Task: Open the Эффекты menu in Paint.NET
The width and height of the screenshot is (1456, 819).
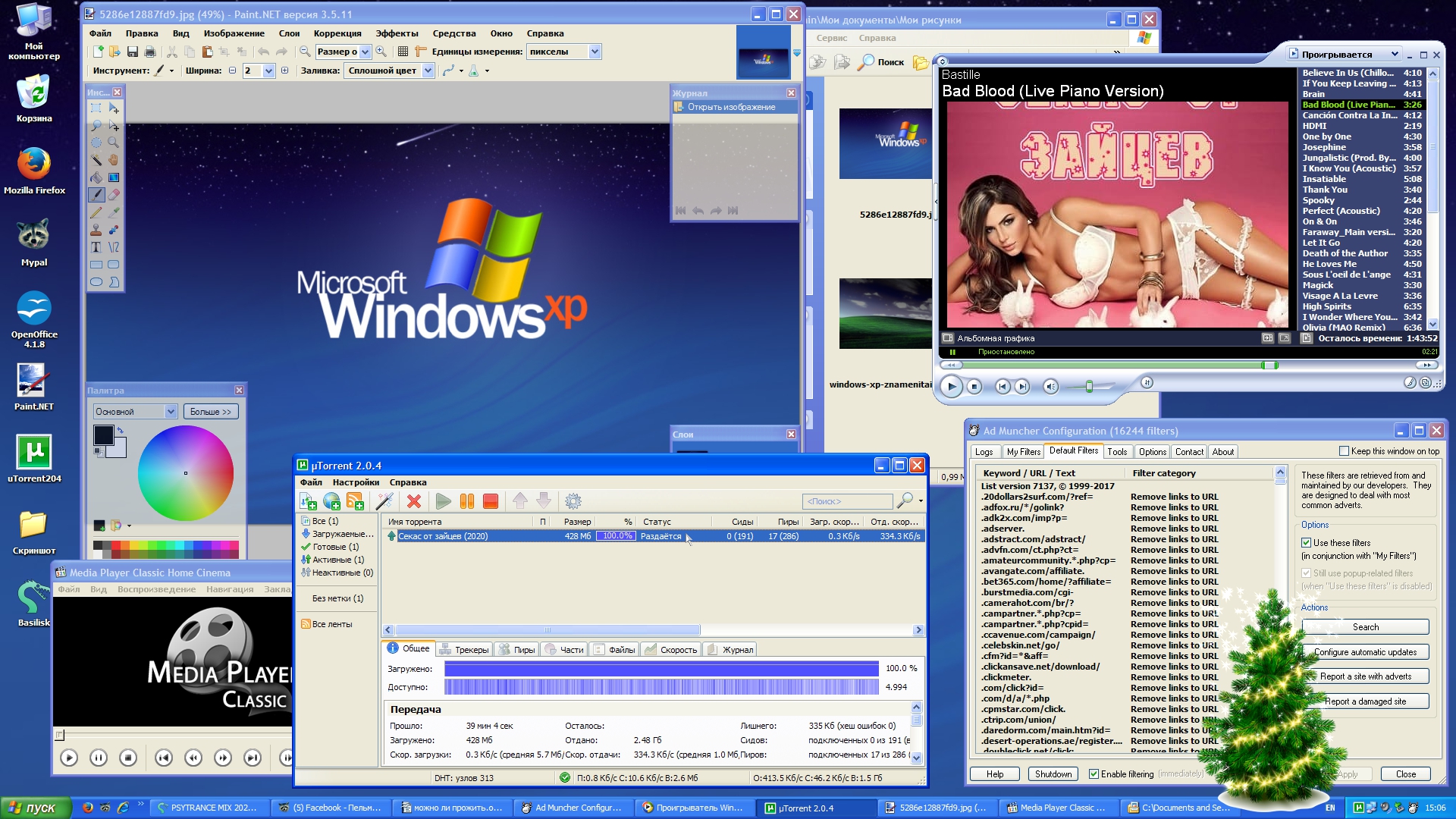Action: pos(397,33)
